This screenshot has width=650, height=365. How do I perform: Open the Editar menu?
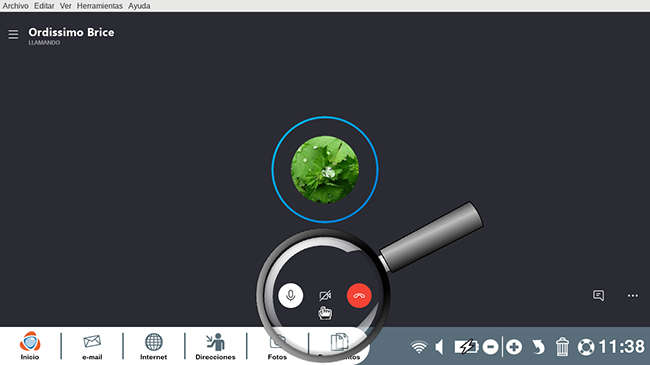click(x=44, y=6)
